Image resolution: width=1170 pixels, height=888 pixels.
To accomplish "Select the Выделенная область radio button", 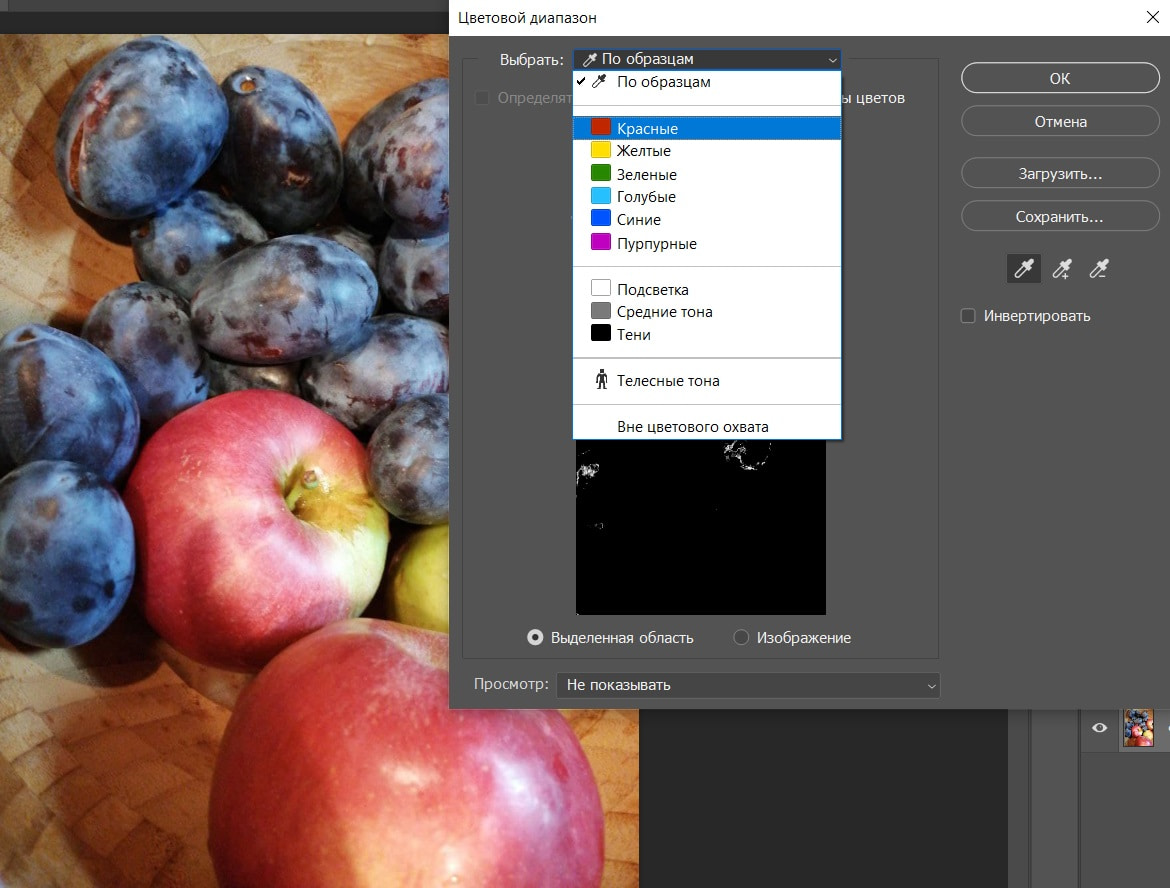I will tap(535, 637).
